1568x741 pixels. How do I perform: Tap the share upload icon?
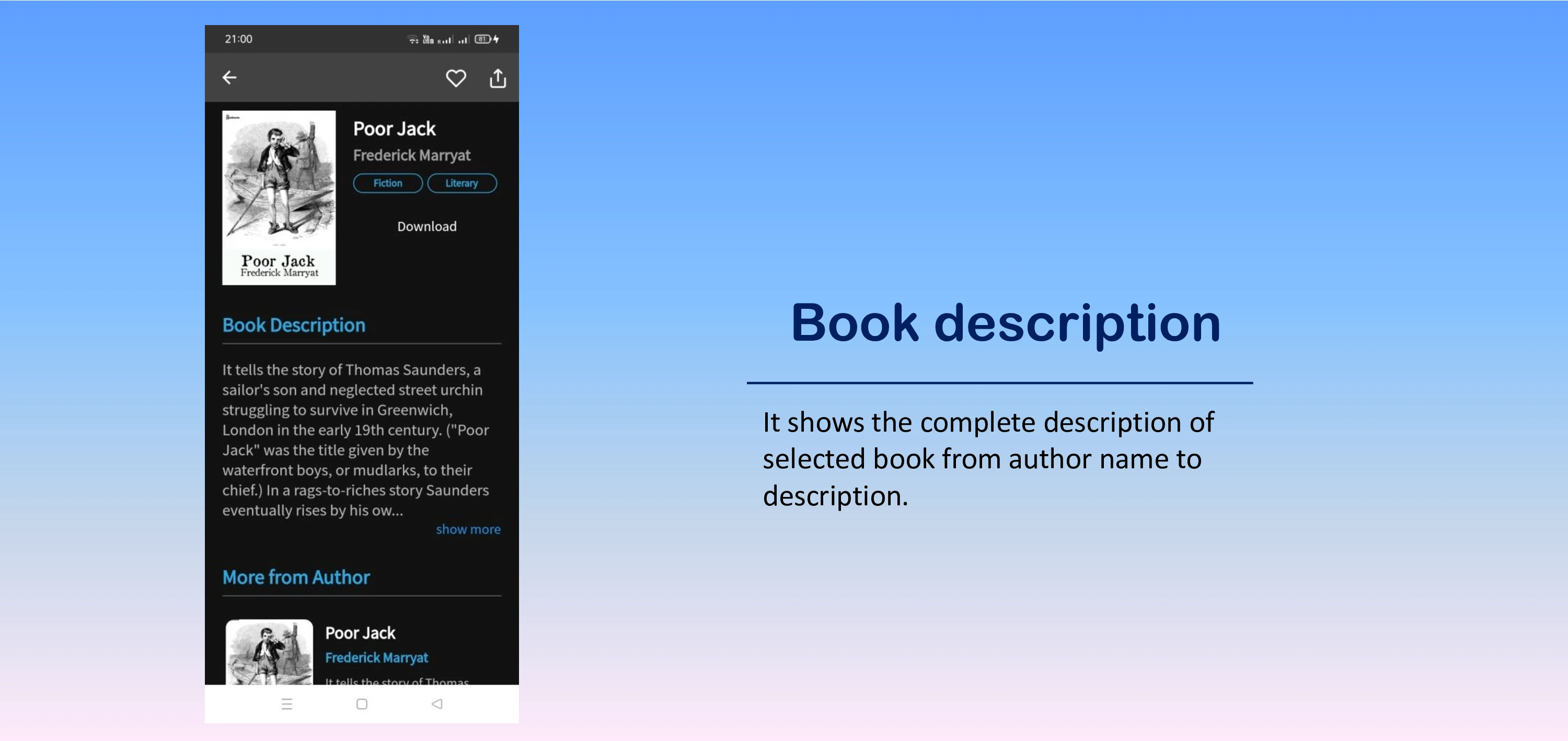click(x=497, y=78)
